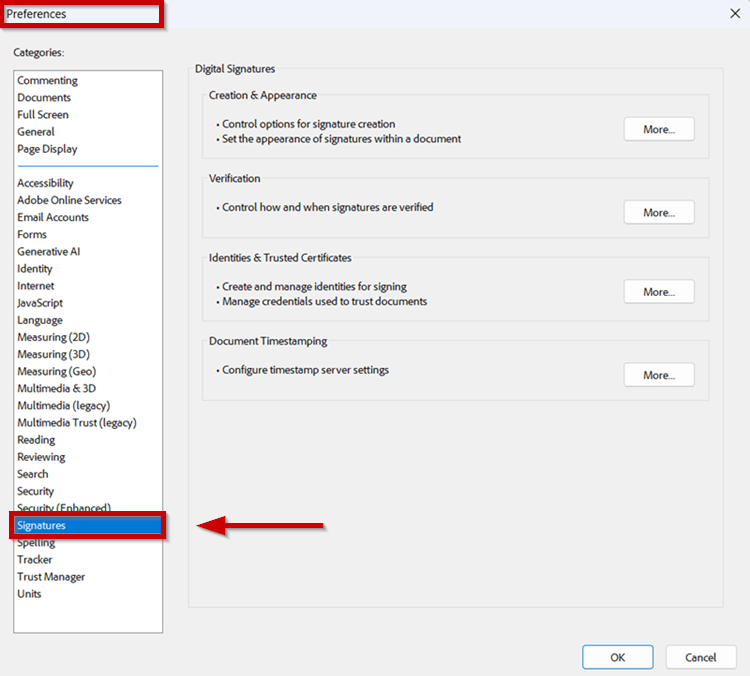Select the Multimedia Trust (legacy) category
This screenshot has height=676, width=750.
(77, 422)
